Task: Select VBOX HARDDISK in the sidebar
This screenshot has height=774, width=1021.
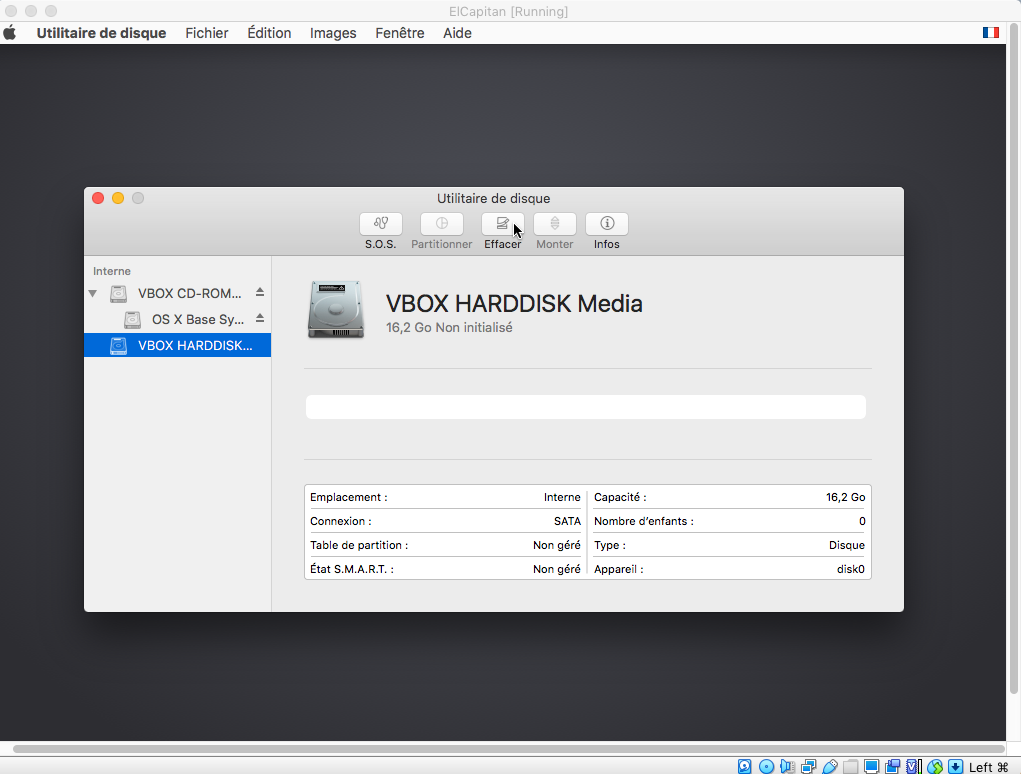Action: pos(177,345)
